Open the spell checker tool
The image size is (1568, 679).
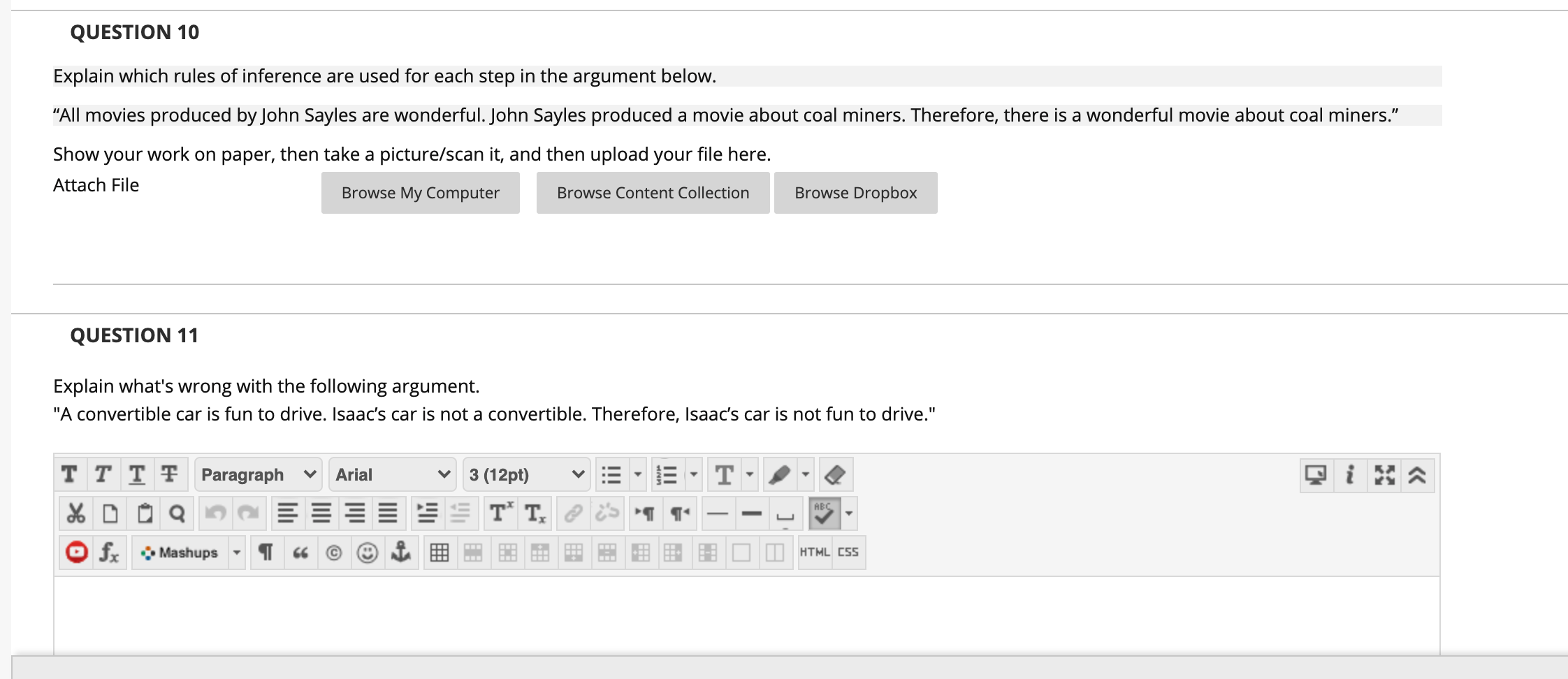[825, 513]
